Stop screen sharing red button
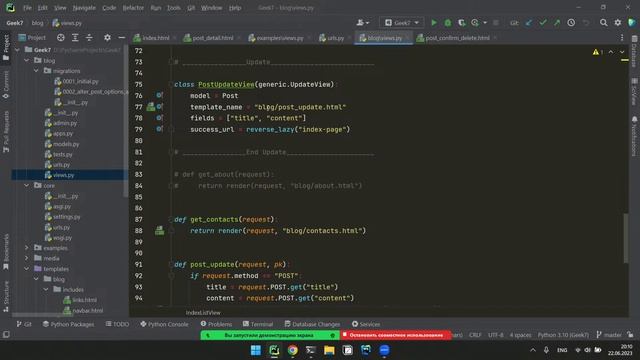The image size is (640, 360). pyautogui.click(x=396, y=335)
